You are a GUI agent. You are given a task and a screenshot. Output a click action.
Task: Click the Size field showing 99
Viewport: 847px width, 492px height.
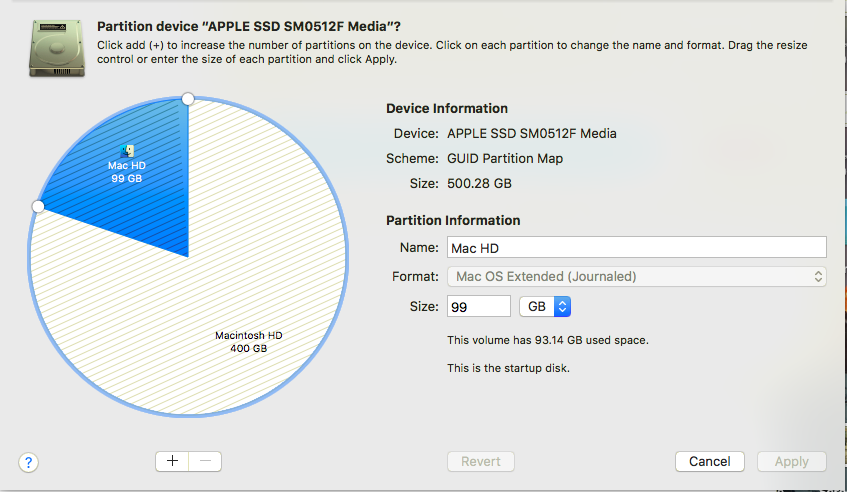[x=479, y=307]
